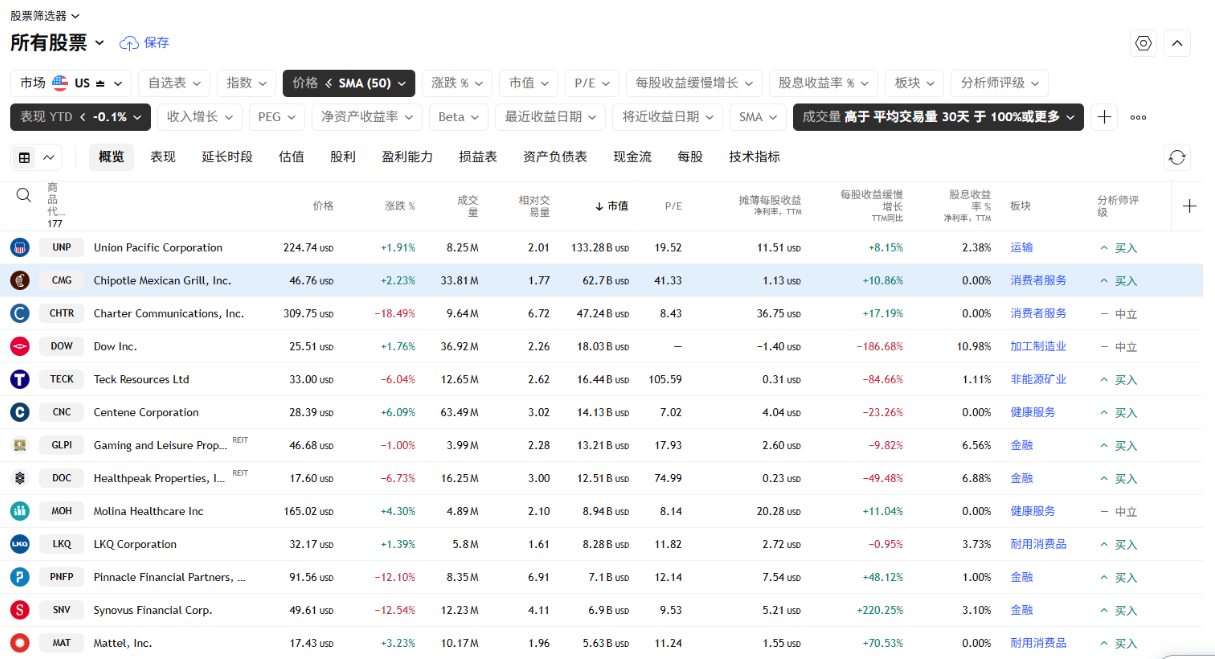
Task: Switch to the 技术指标 tab
Action: (x=754, y=157)
